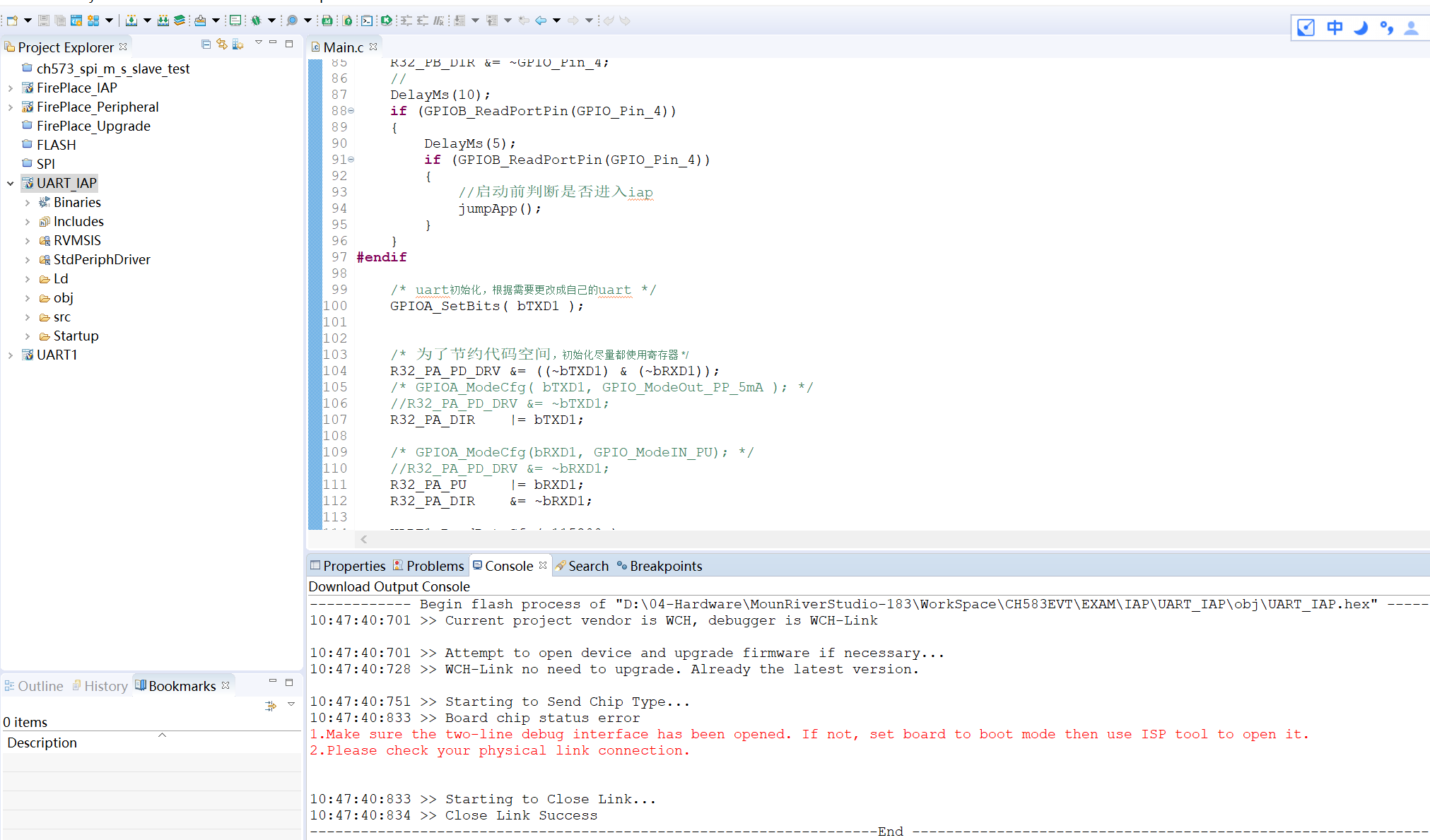
Task: Toggle code fold at line 91
Action: [x=351, y=160]
